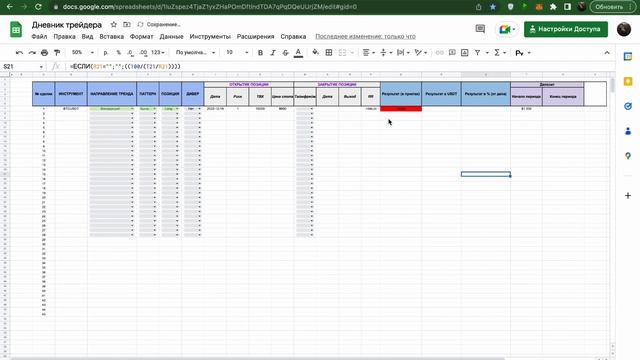This screenshot has height=360, width=640.
Task: Insert a comment from toolbar
Action: [x=452, y=53]
